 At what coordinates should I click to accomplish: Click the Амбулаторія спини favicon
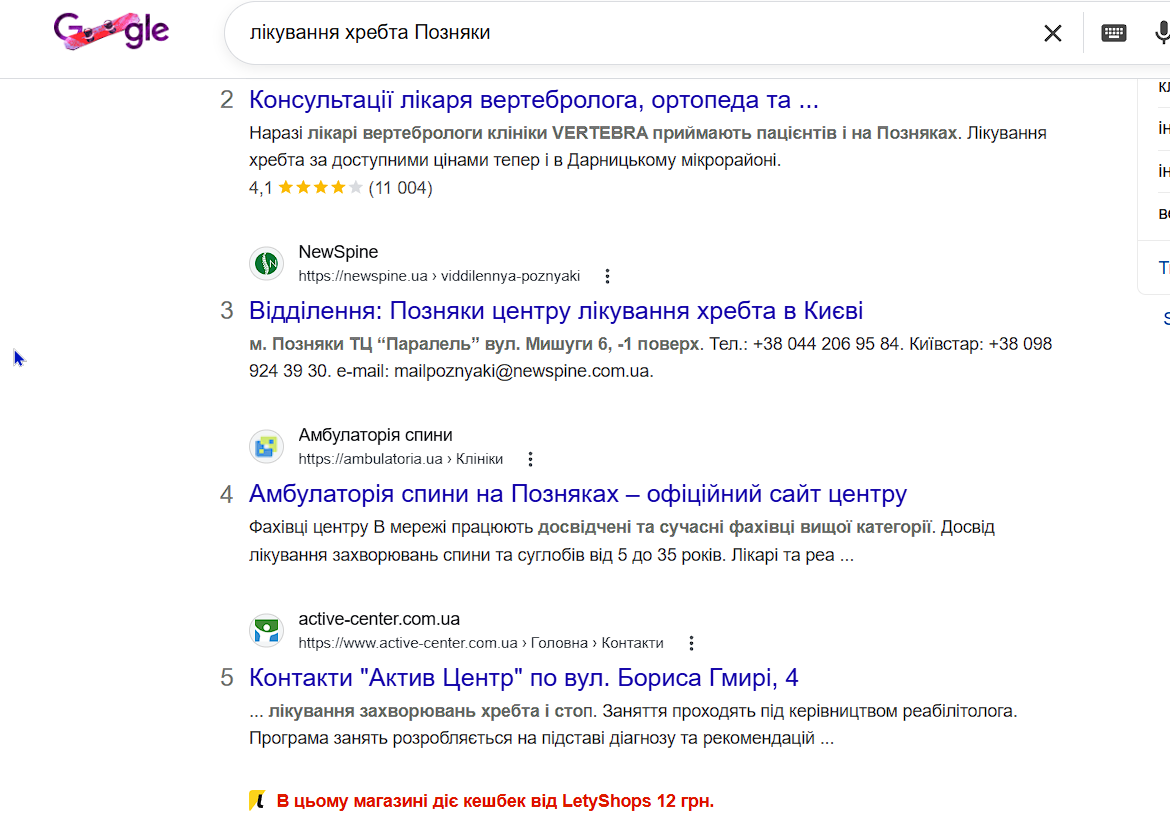(266, 447)
